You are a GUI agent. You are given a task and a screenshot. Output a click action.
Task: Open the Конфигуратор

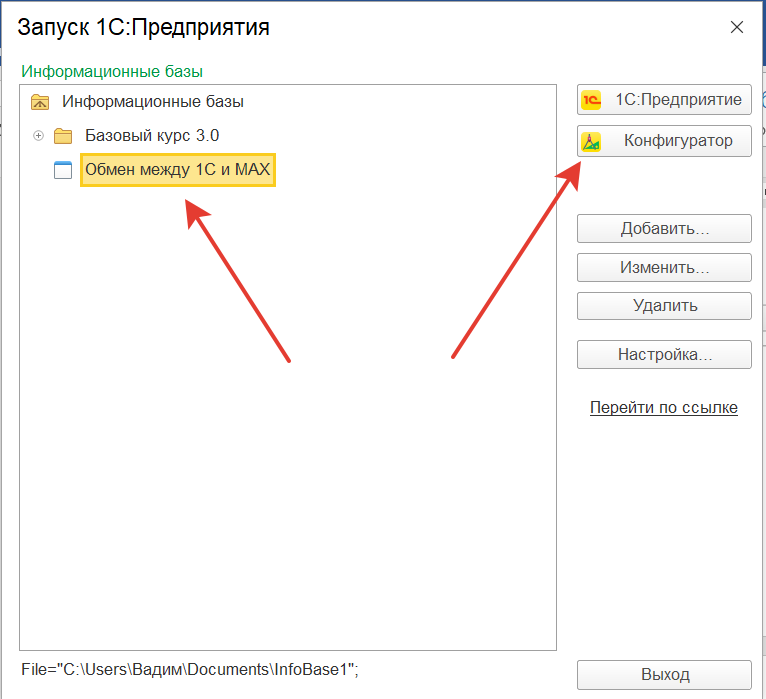(664, 141)
